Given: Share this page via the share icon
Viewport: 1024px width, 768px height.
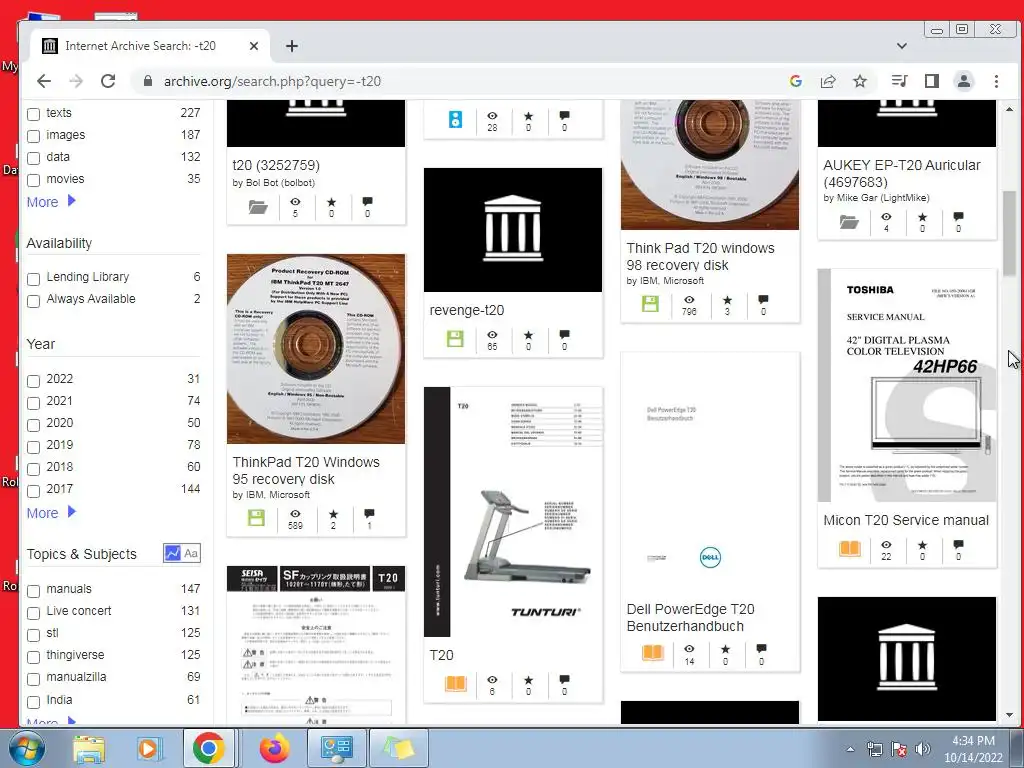Looking at the screenshot, I should pyautogui.click(x=828, y=81).
